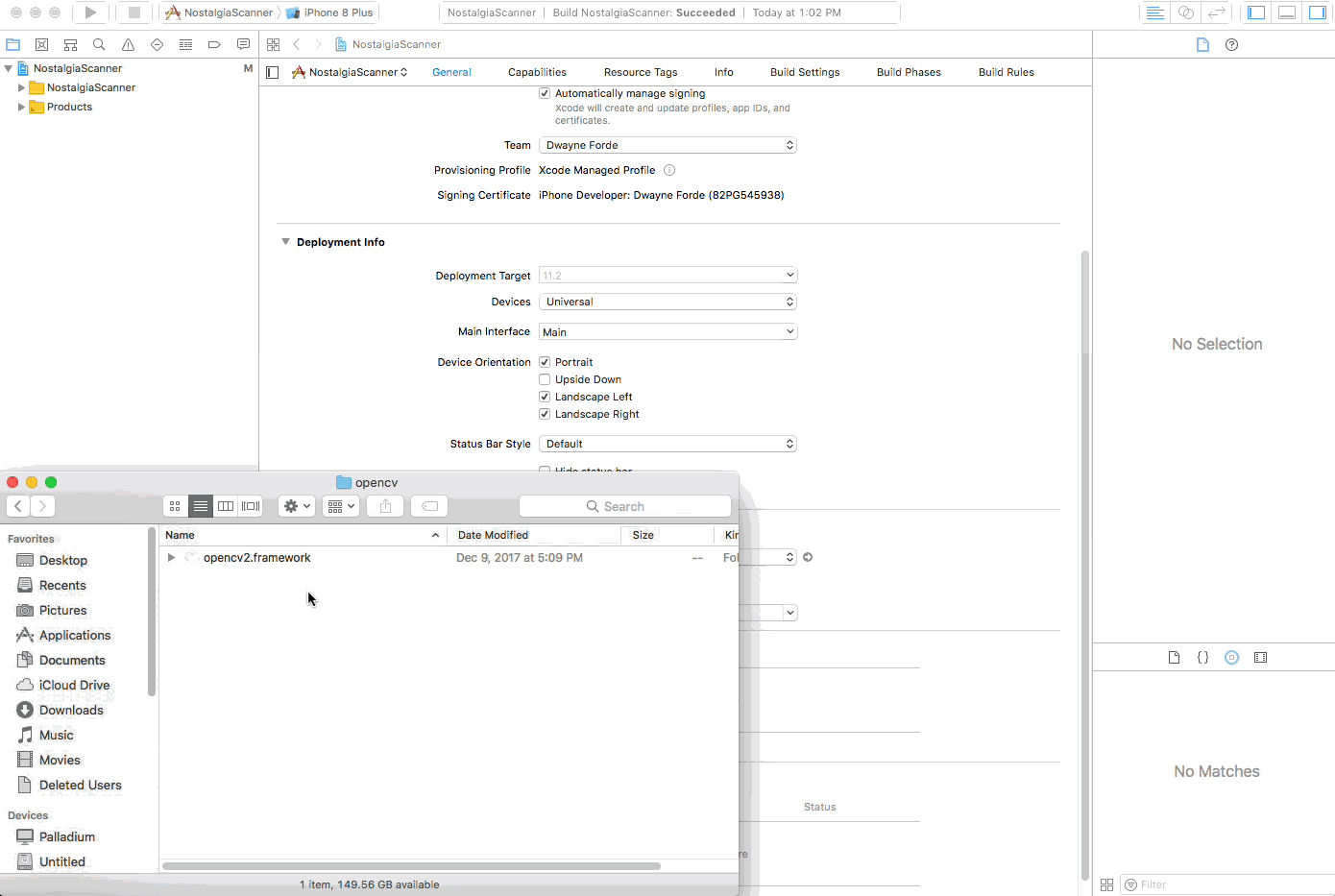
Task: Open the Test navigator diamond icon
Action: (157, 44)
